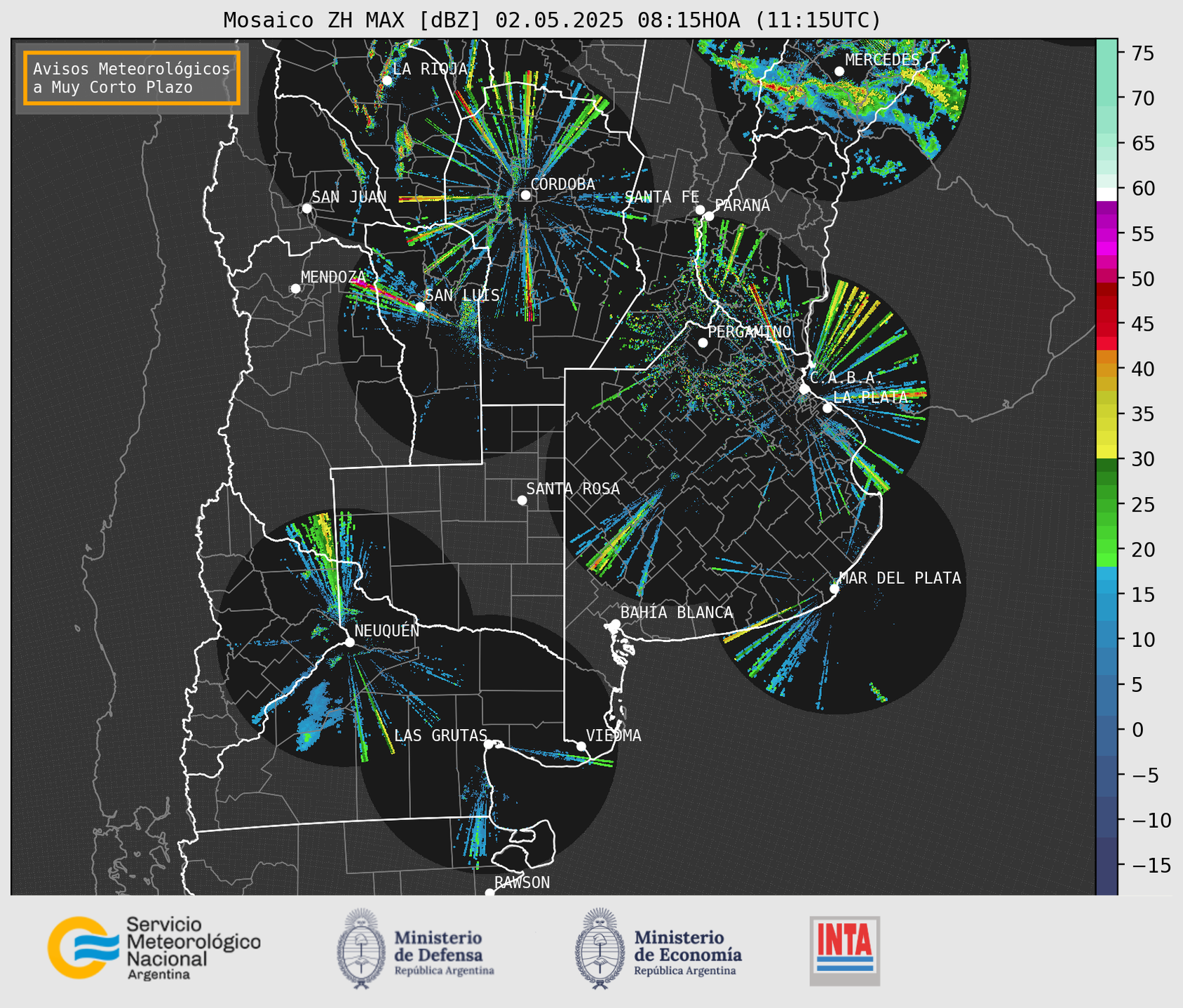
Task: Click the MAR DEL PLATA city name label
Action: (x=900, y=578)
